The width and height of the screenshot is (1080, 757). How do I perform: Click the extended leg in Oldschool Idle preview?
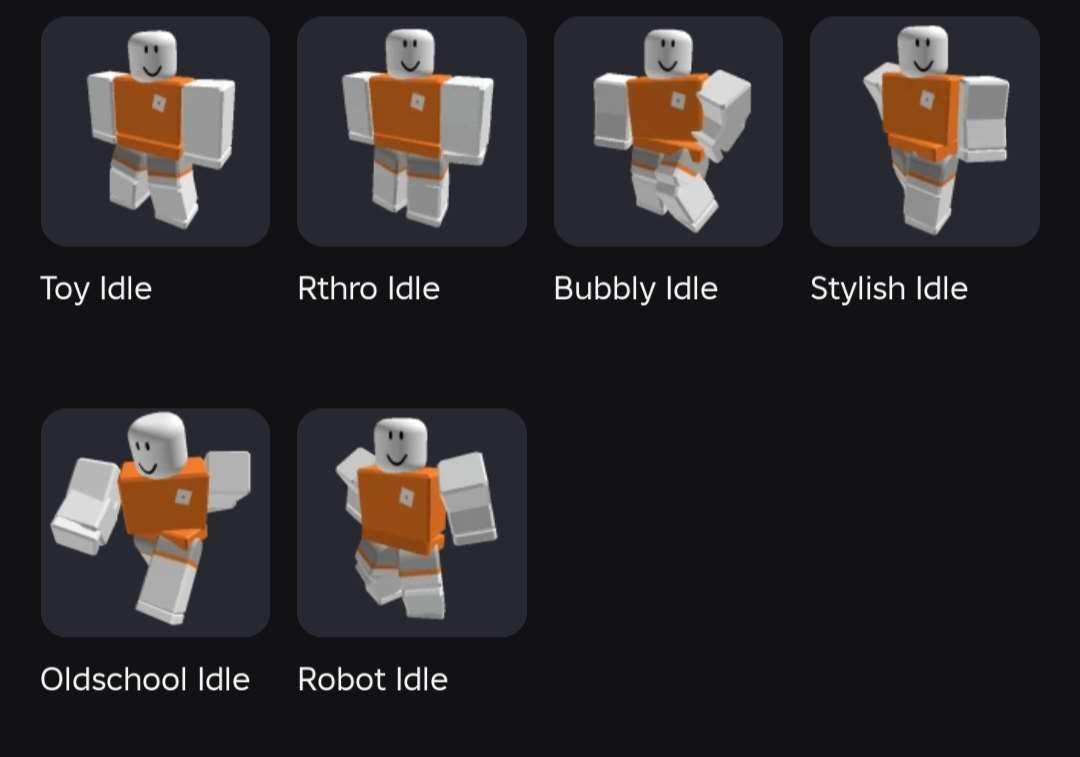coord(169,585)
